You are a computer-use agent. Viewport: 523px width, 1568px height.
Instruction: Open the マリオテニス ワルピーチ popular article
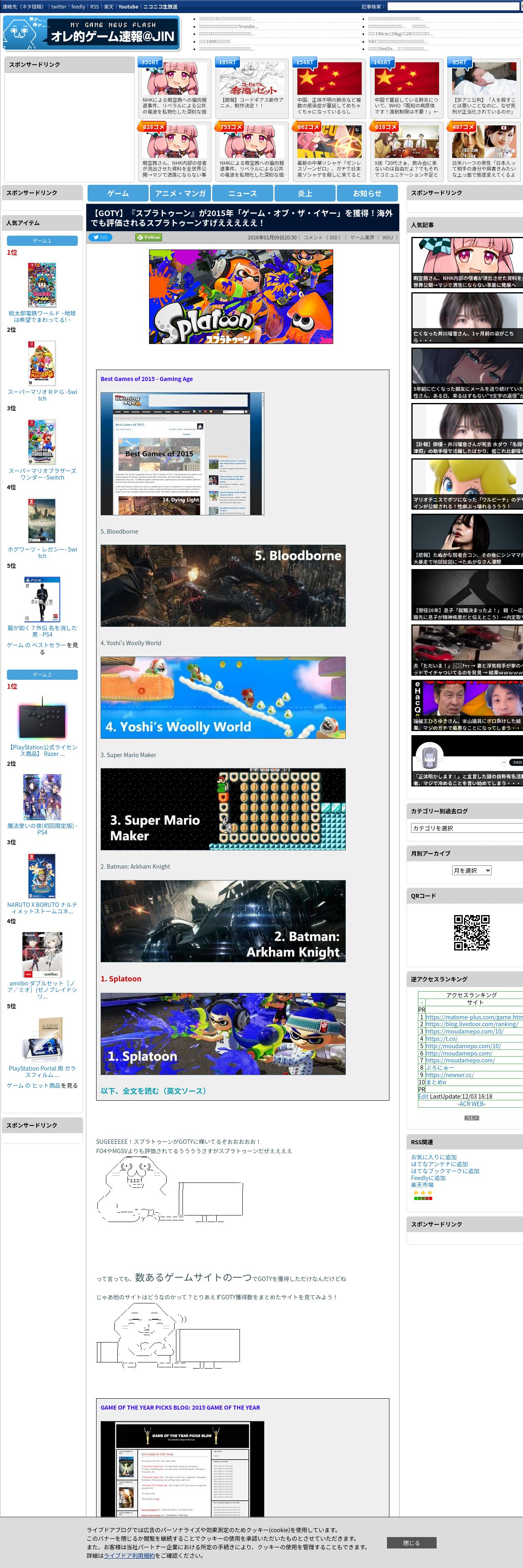pos(467,483)
